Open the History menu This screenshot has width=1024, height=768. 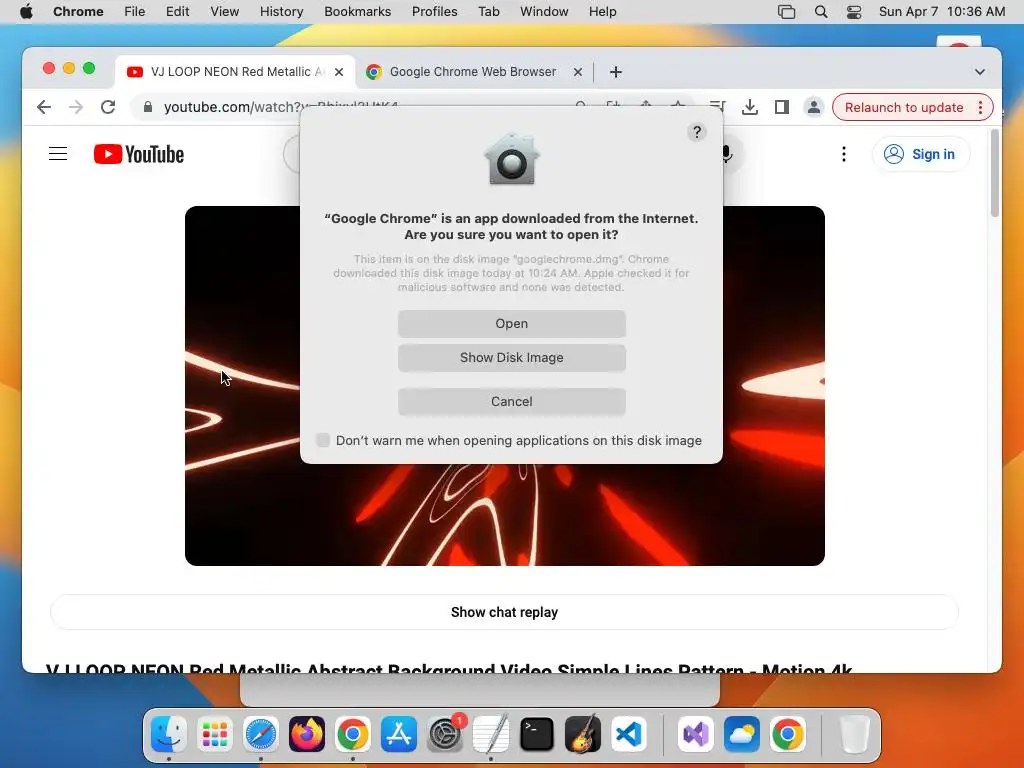pyautogui.click(x=281, y=12)
